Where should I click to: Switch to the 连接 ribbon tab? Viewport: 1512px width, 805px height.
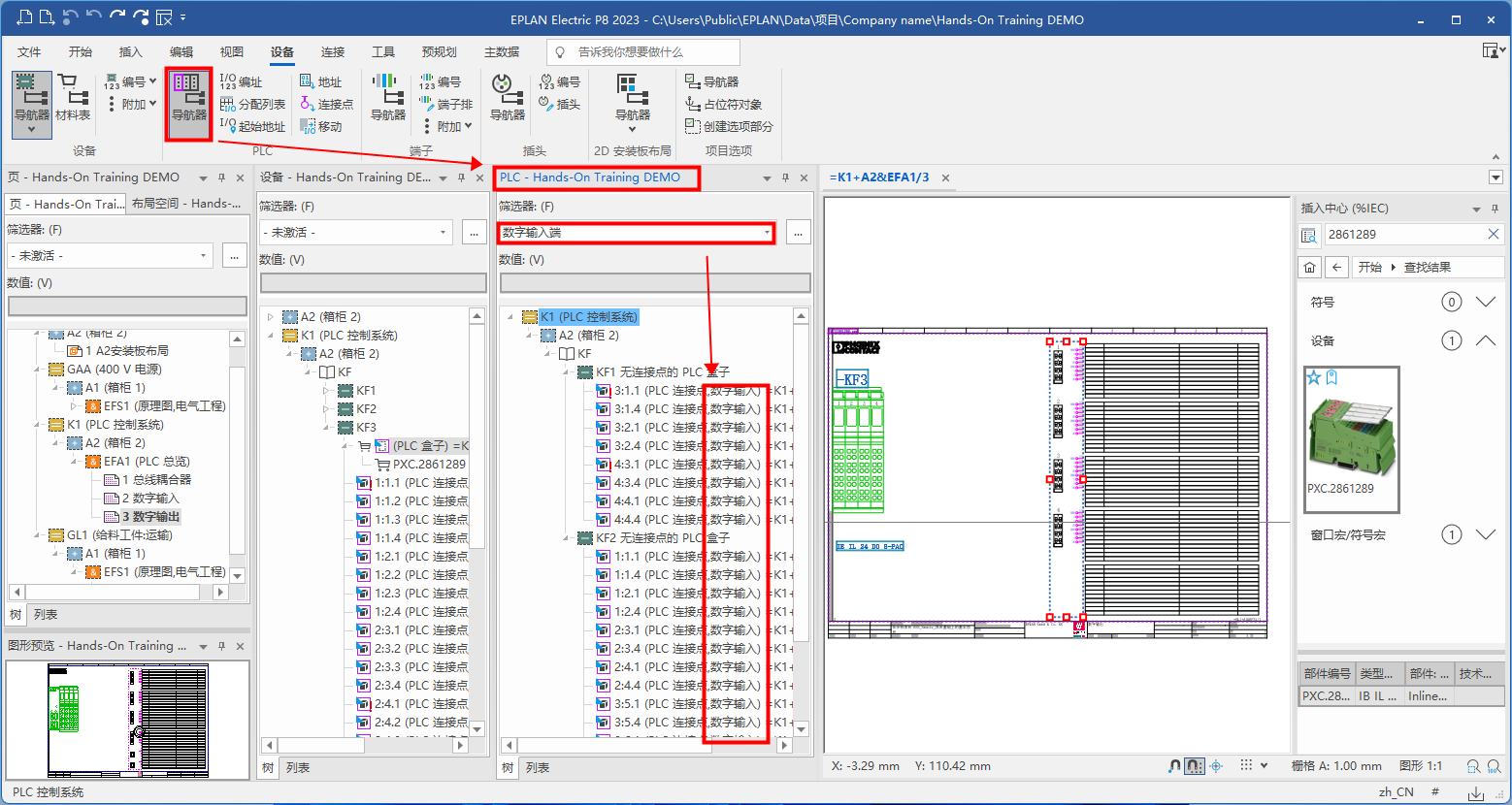(x=333, y=51)
